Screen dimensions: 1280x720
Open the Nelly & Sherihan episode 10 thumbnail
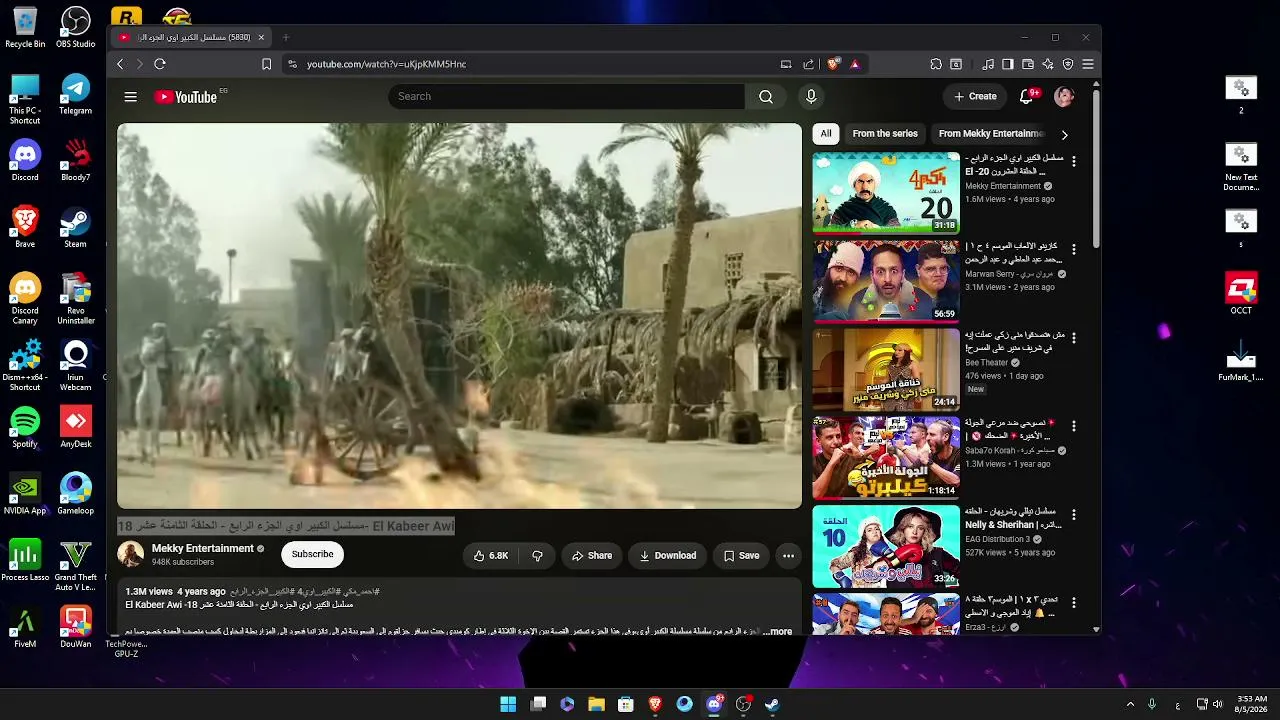click(886, 546)
